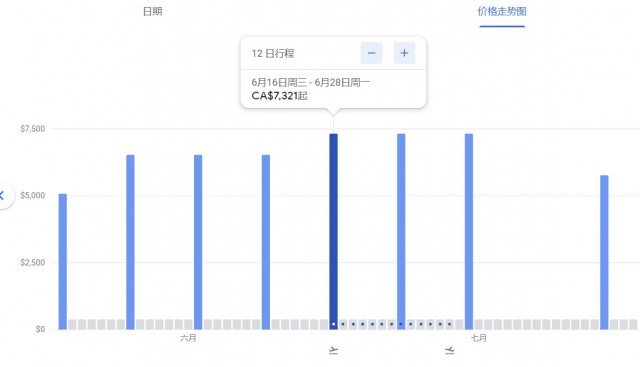Click the 6月16日周三 - 6月28日周一 date range
The image size is (640, 367).
311,82
